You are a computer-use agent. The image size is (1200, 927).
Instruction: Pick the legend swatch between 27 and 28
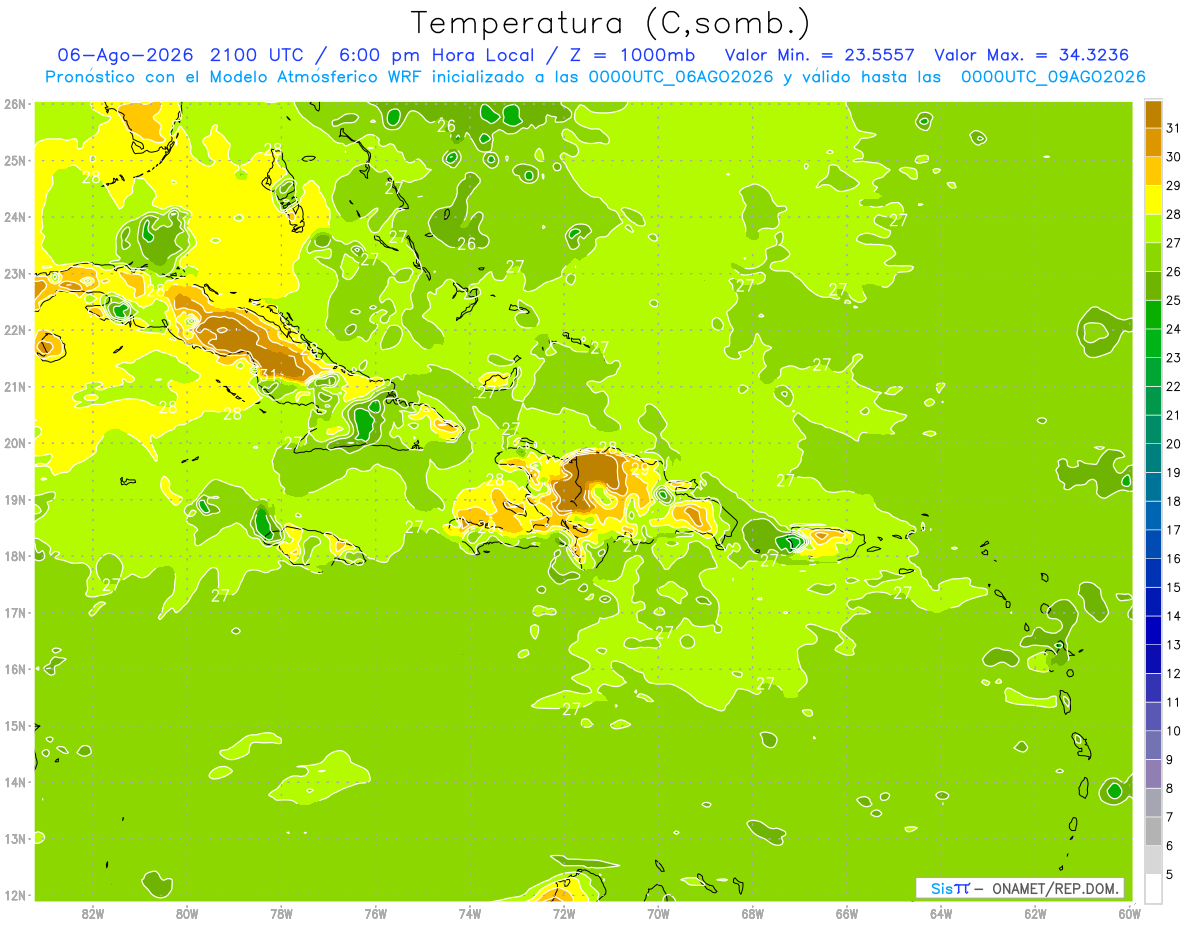[1154, 228]
